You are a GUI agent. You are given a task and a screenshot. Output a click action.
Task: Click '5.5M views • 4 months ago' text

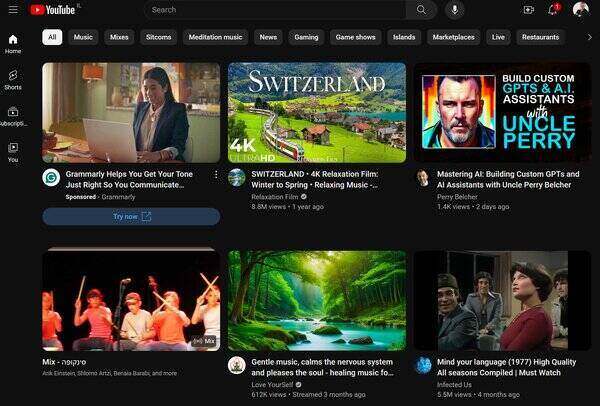click(x=478, y=395)
